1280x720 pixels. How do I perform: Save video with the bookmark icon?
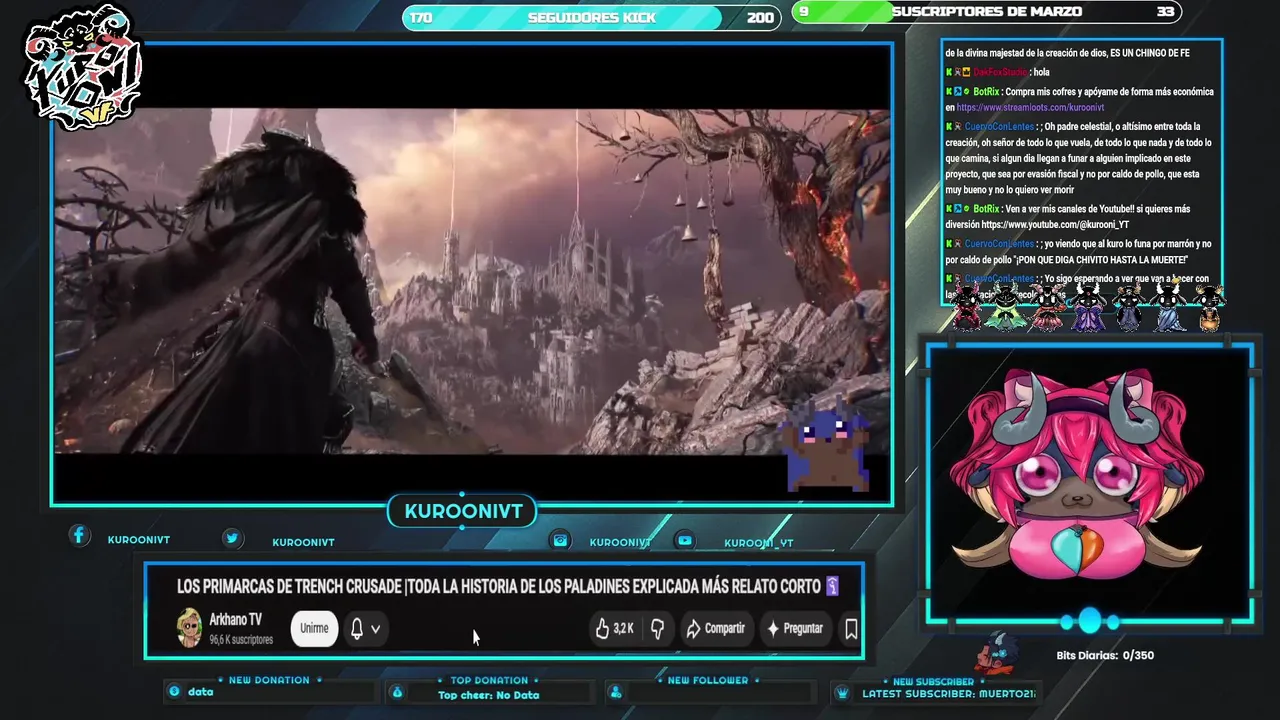click(851, 629)
